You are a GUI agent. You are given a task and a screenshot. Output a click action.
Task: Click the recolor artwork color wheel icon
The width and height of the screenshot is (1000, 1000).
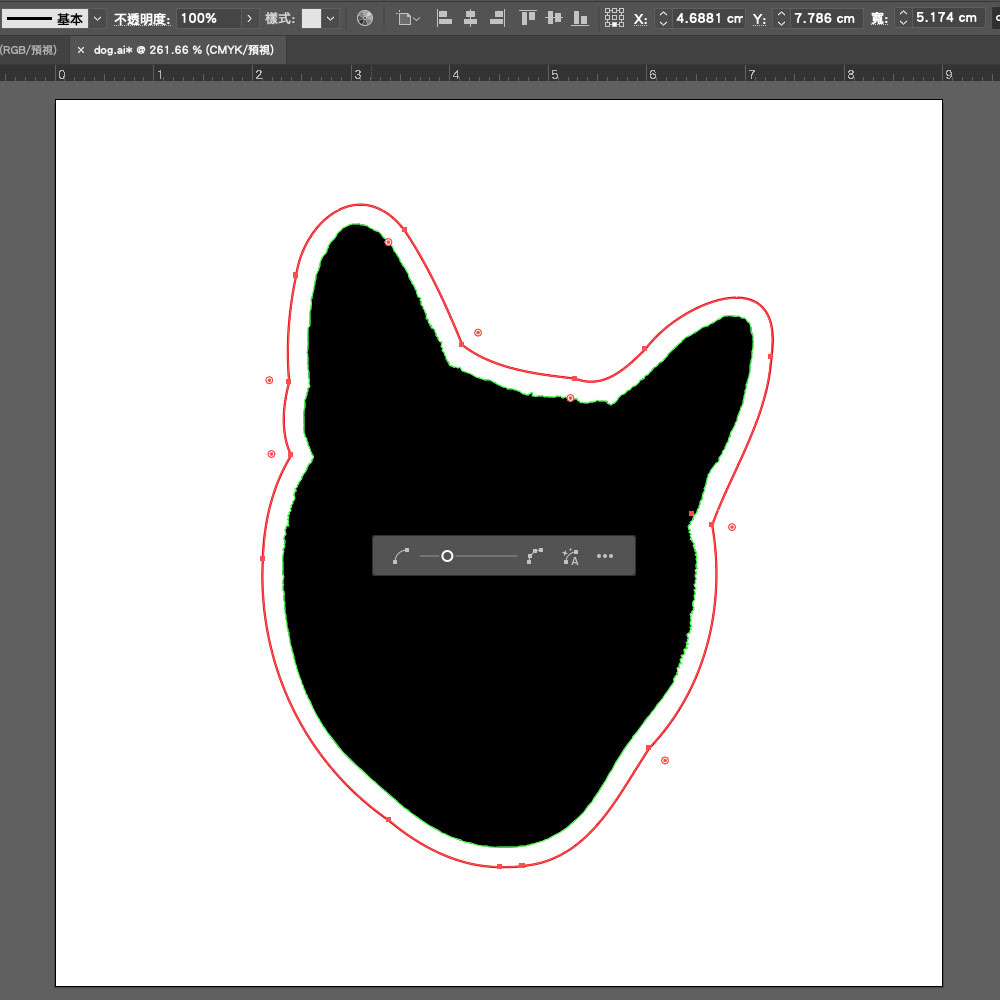point(365,18)
